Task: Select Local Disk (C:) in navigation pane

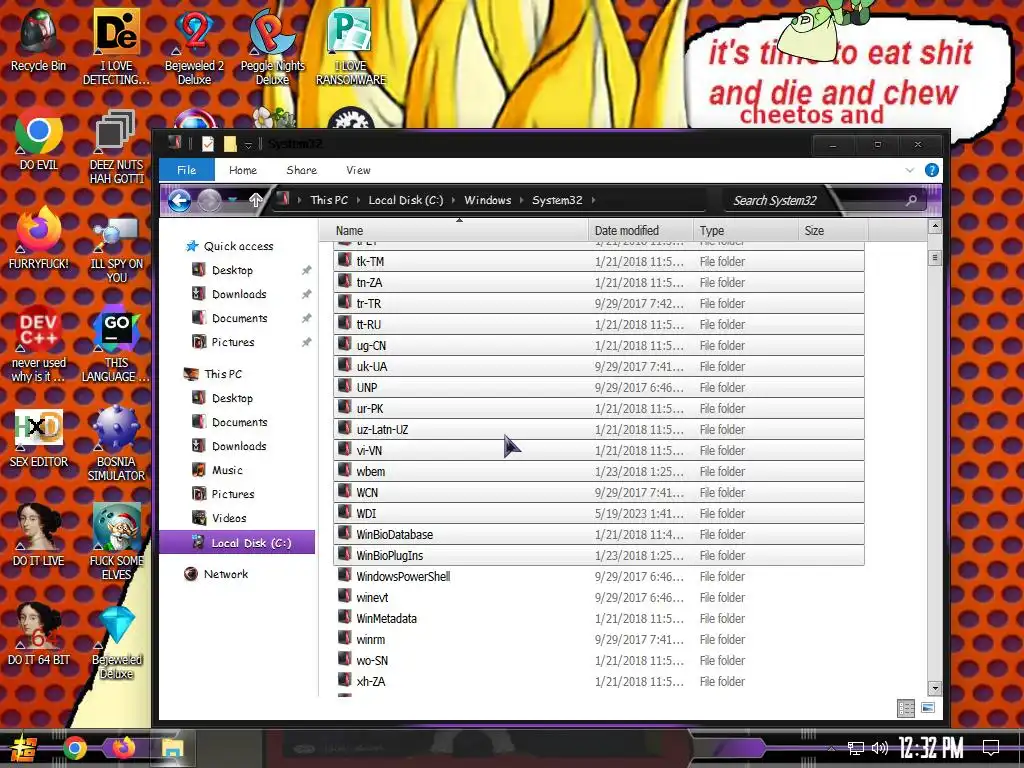Action: [236, 543]
